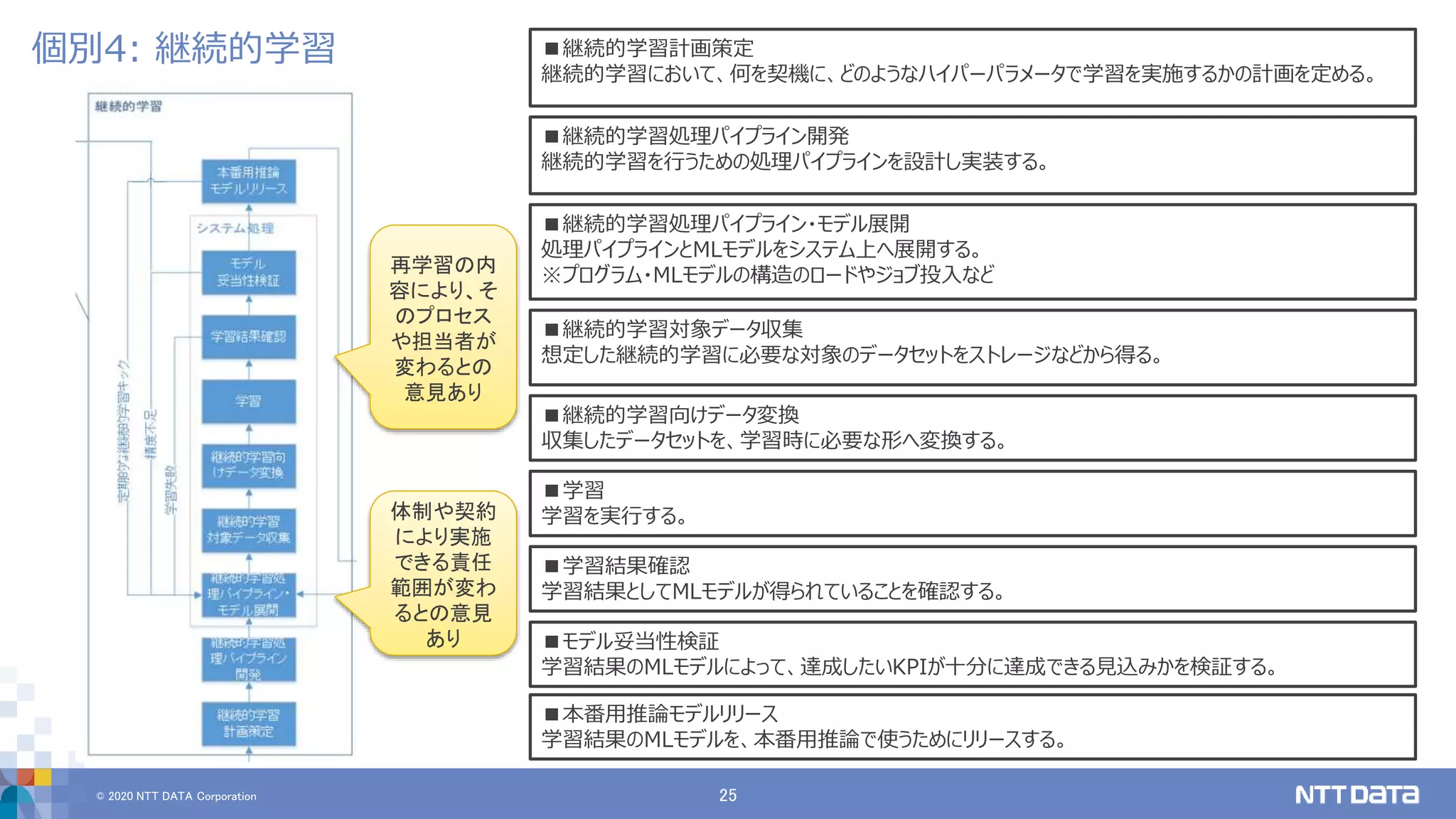Click text 学習を実行する。
Screen dimensions: 1456x819
(x=615, y=515)
